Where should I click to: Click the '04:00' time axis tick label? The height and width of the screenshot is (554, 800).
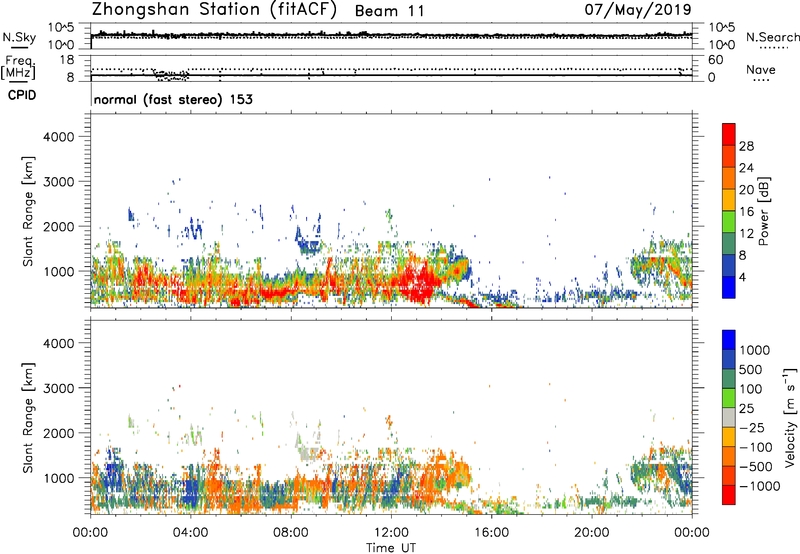pos(190,533)
